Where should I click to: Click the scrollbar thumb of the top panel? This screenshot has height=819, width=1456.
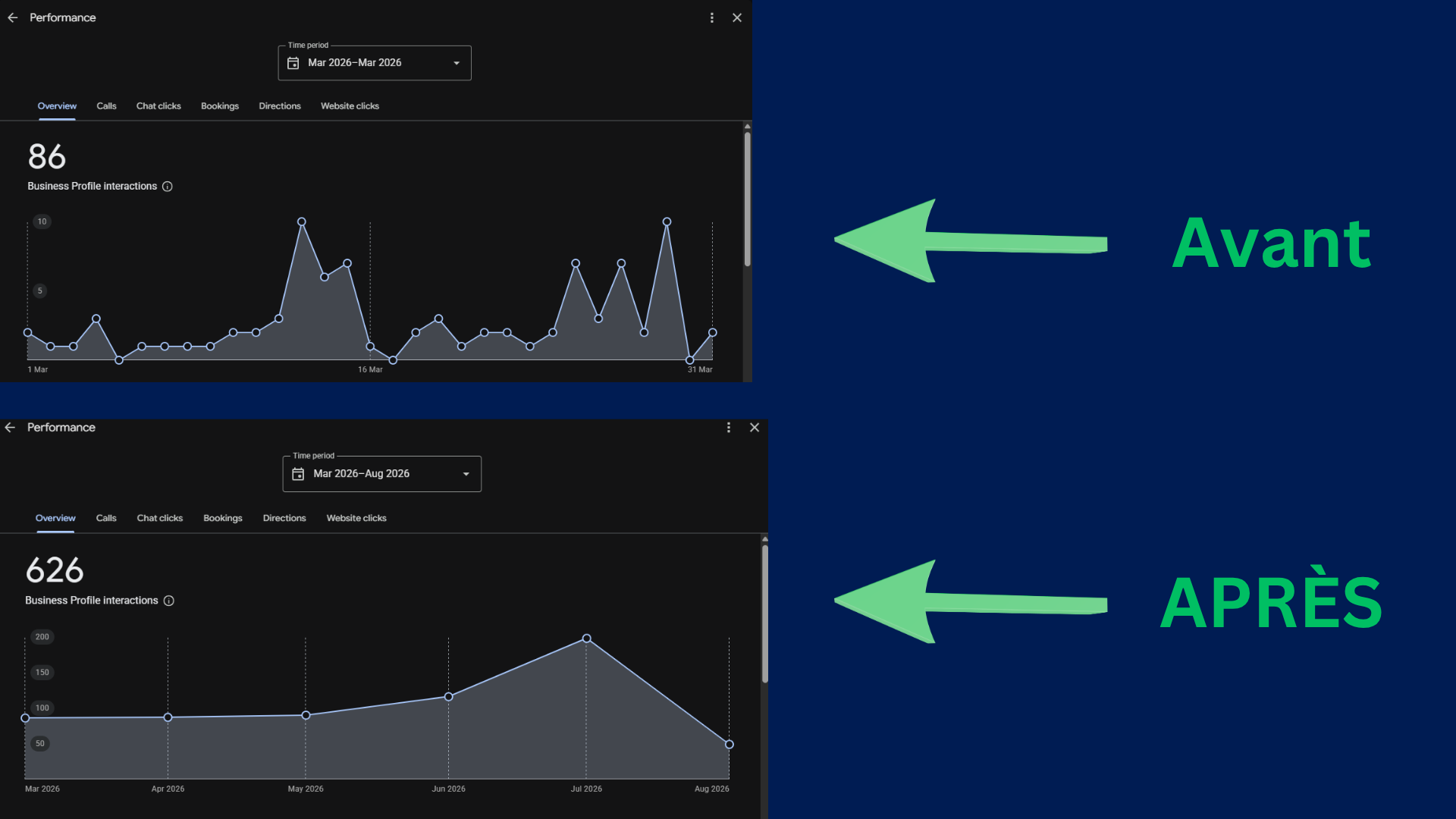[747, 199]
